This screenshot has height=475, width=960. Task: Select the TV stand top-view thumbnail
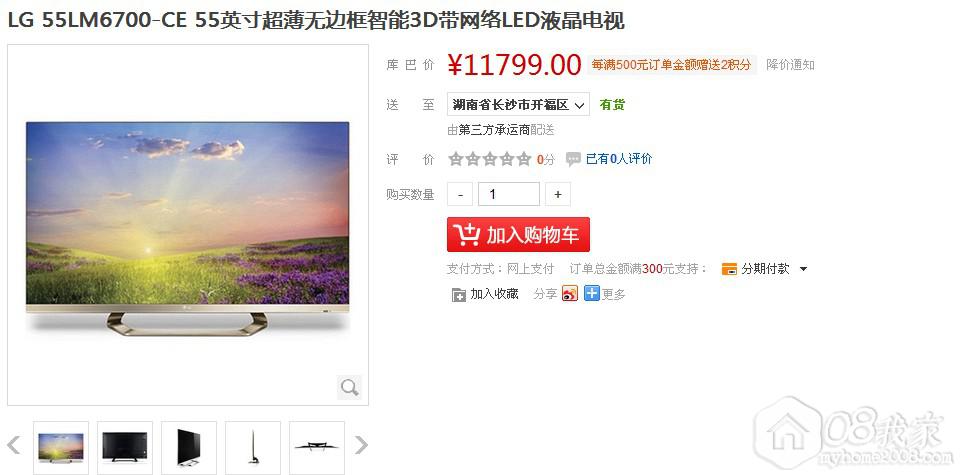(317, 447)
